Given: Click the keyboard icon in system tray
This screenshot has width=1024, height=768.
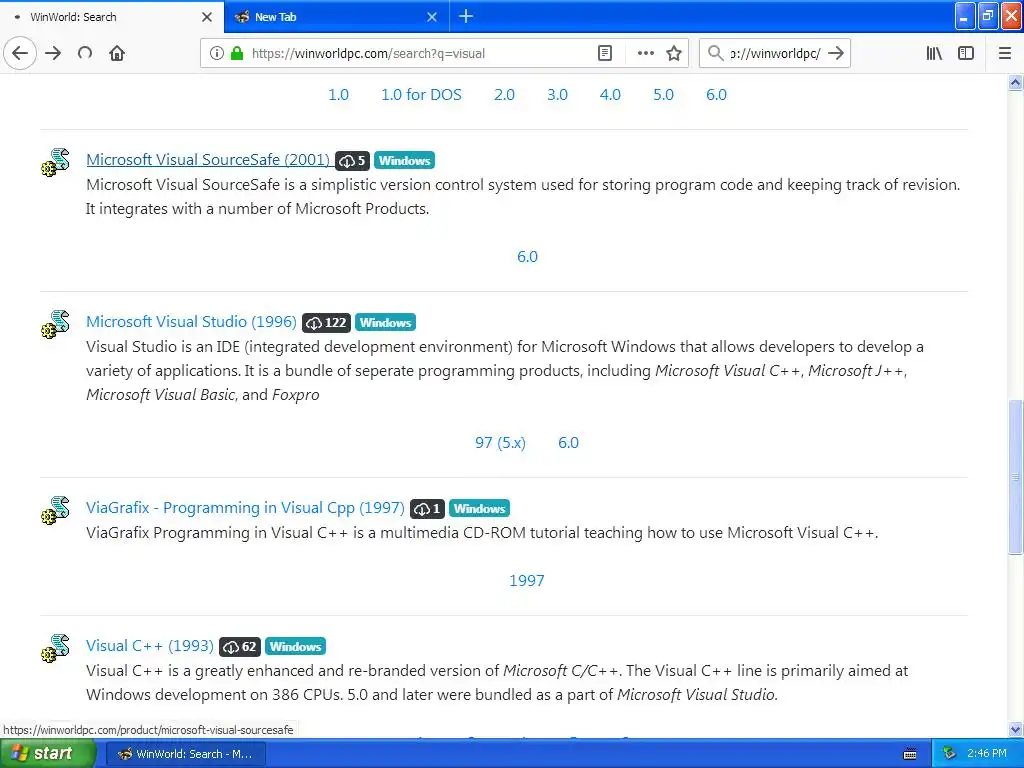Looking at the screenshot, I should [x=910, y=754].
